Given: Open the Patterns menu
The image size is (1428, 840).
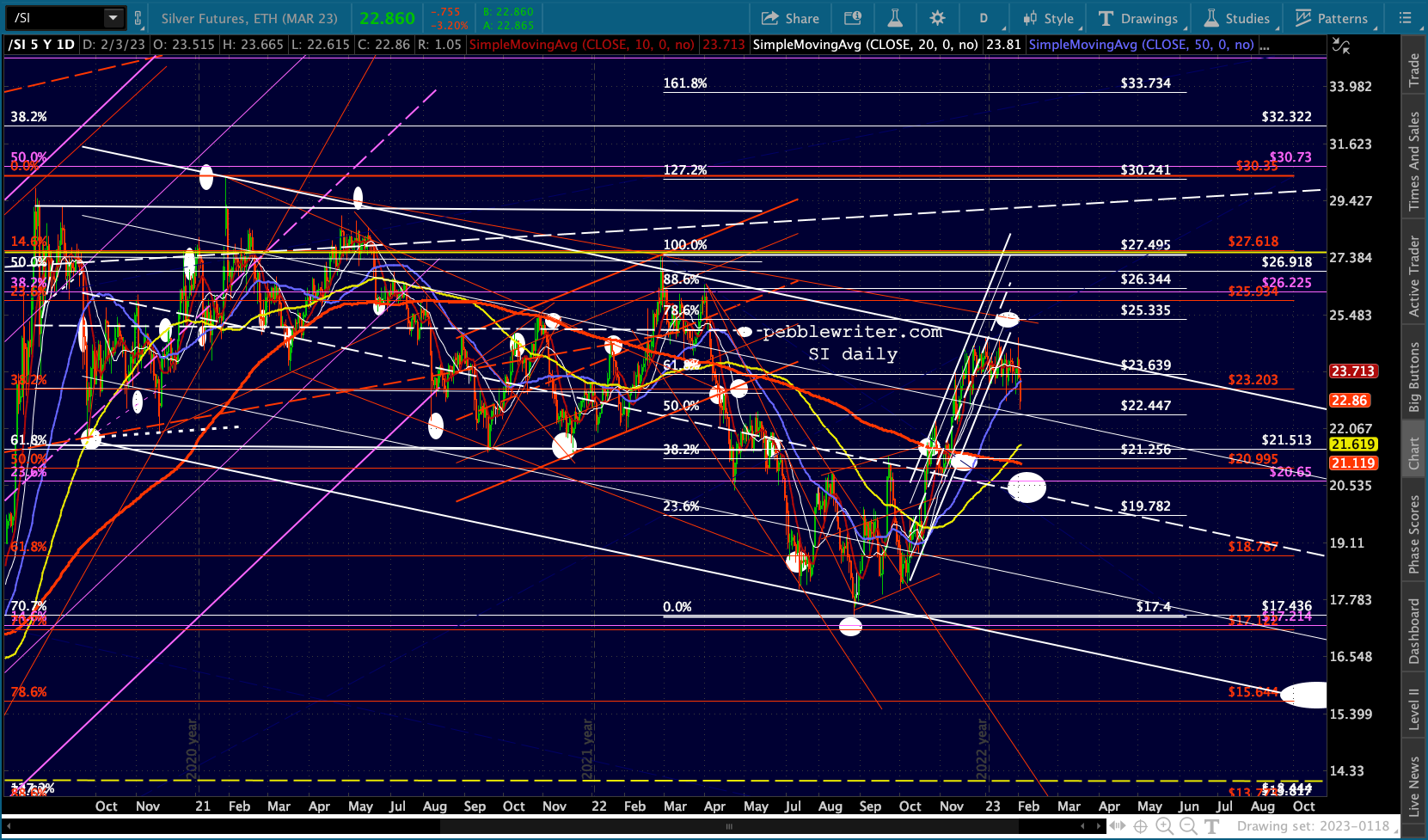Looking at the screenshot, I should [x=1332, y=18].
